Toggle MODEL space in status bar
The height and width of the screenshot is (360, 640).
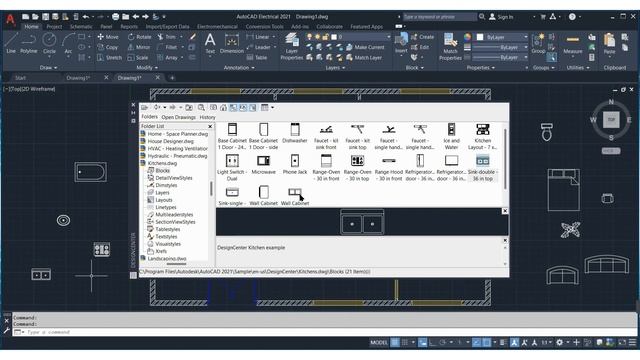coord(379,342)
